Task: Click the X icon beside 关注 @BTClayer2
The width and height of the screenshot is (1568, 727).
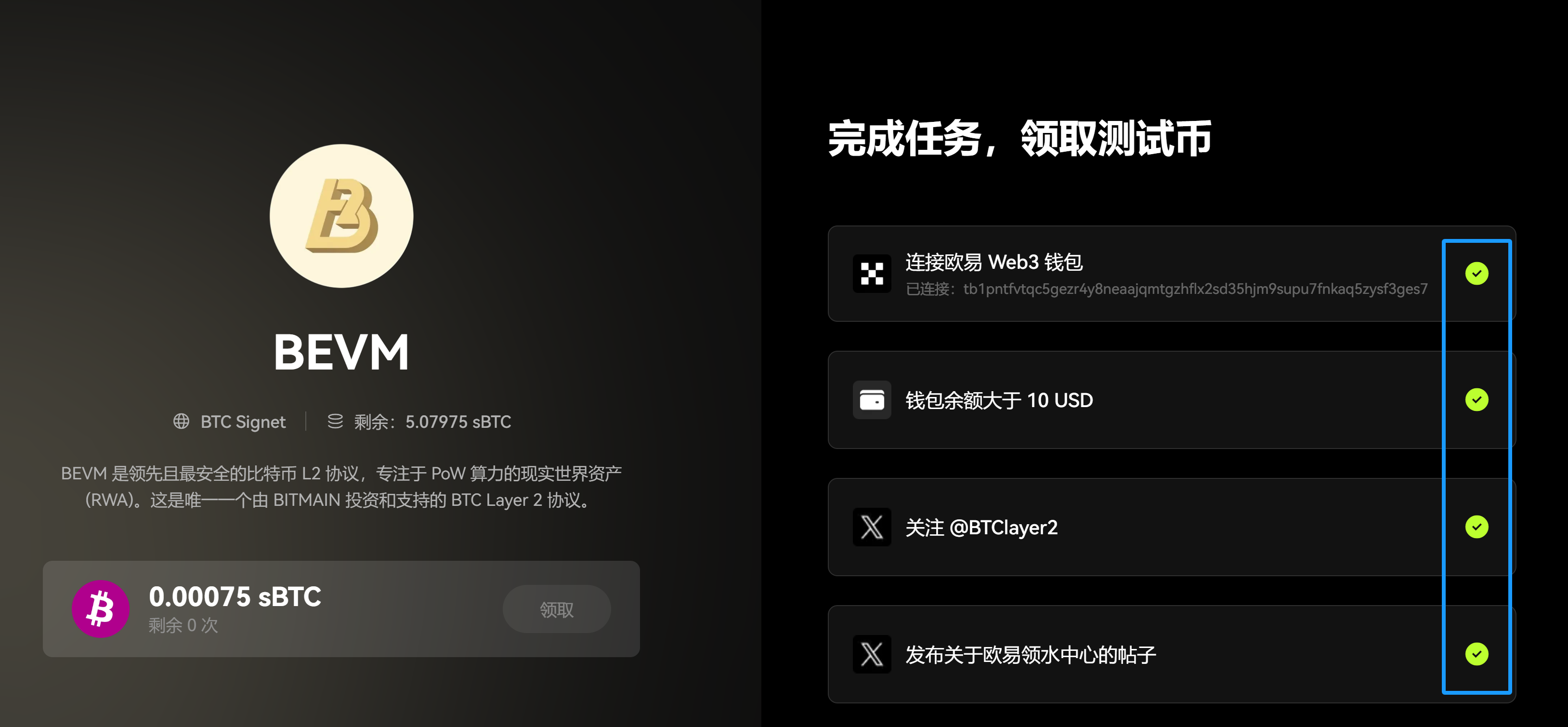Action: click(872, 527)
